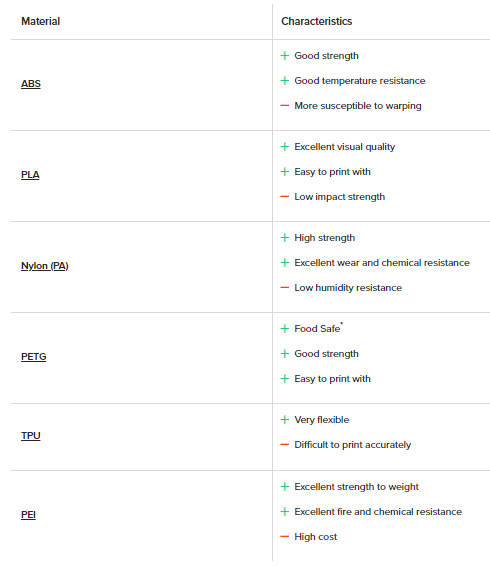Click the plus icon next to Food Safe

(285, 328)
